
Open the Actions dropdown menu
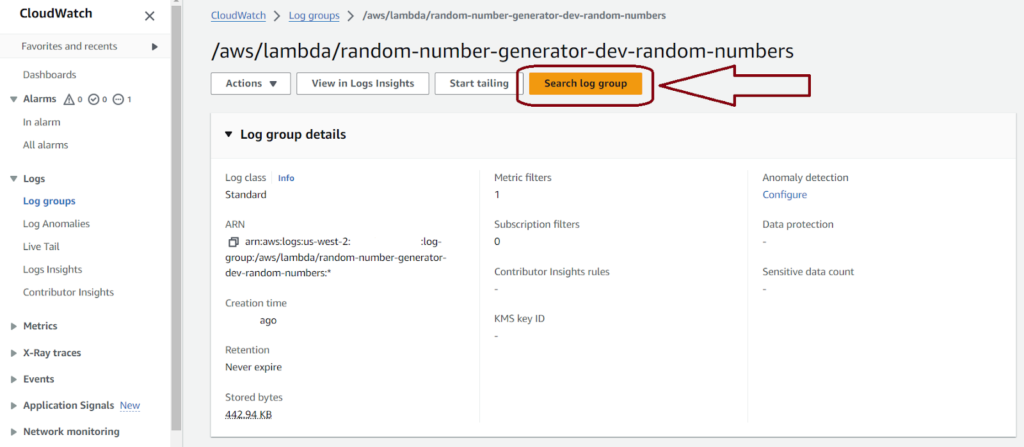coord(251,84)
